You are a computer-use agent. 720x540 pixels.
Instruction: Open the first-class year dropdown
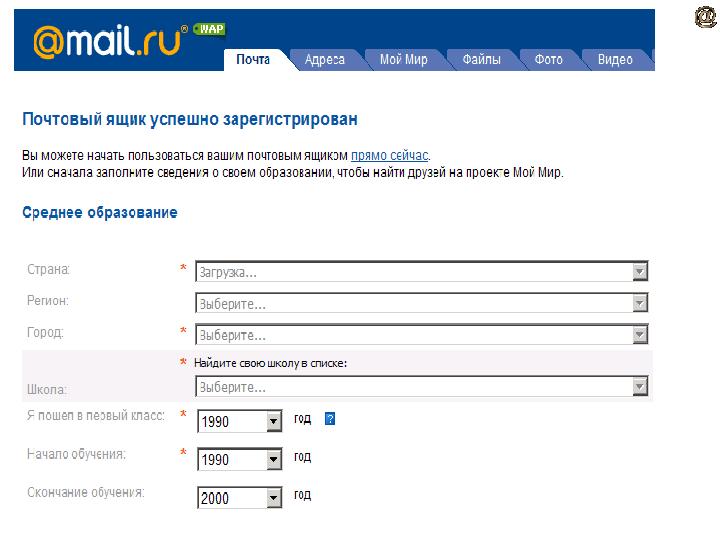coord(240,421)
